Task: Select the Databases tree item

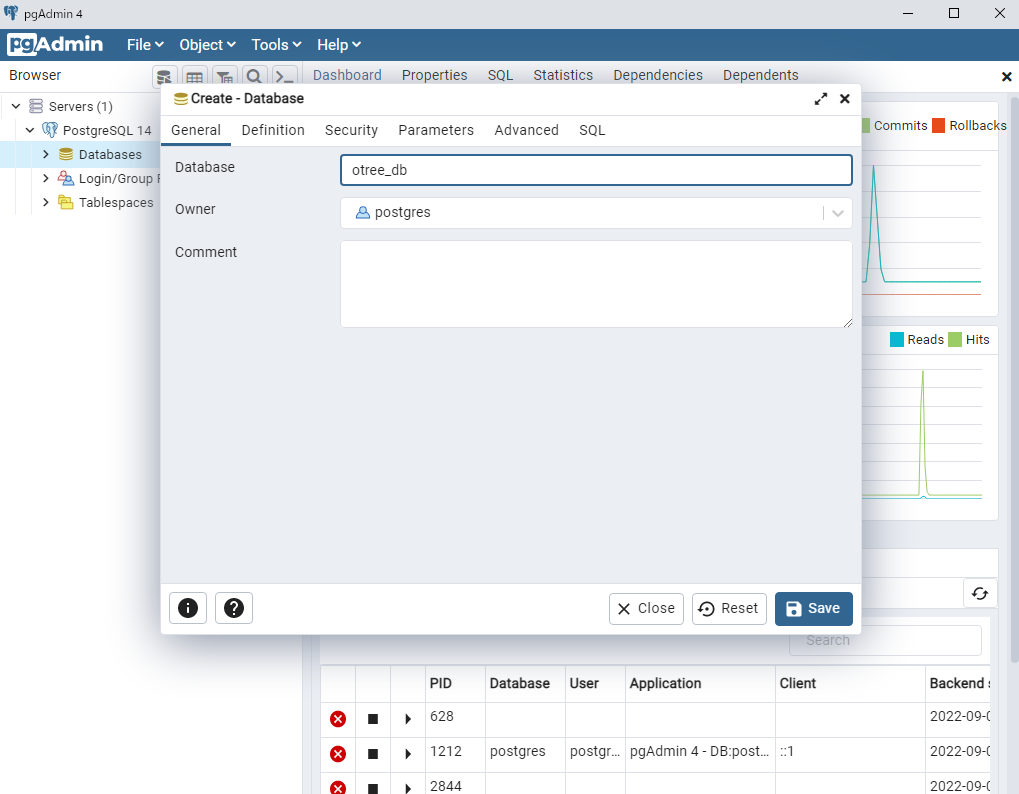Action: click(110, 155)
